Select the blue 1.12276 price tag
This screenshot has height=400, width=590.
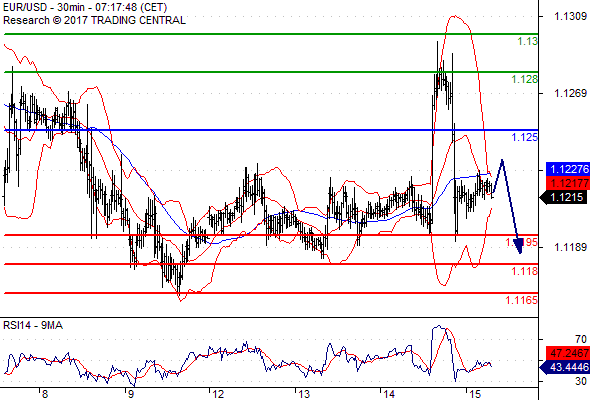[x=568, y=169]
